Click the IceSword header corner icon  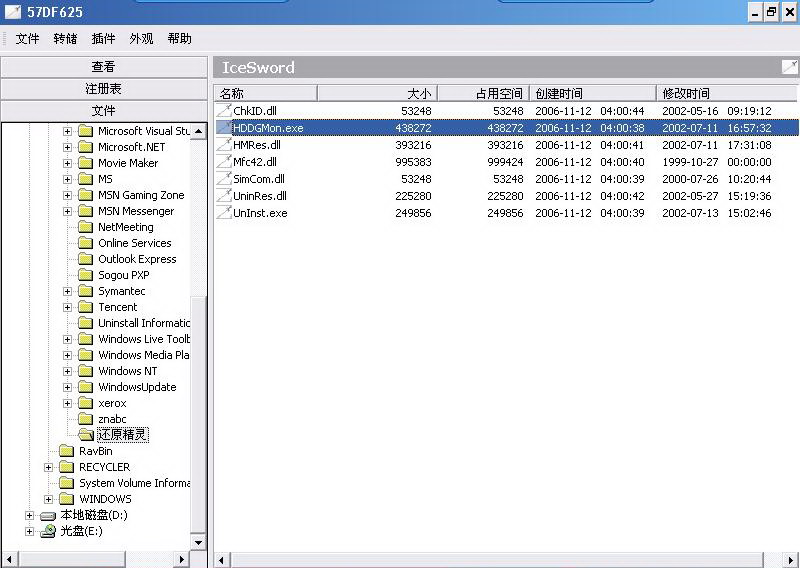[x=789, y=67]
